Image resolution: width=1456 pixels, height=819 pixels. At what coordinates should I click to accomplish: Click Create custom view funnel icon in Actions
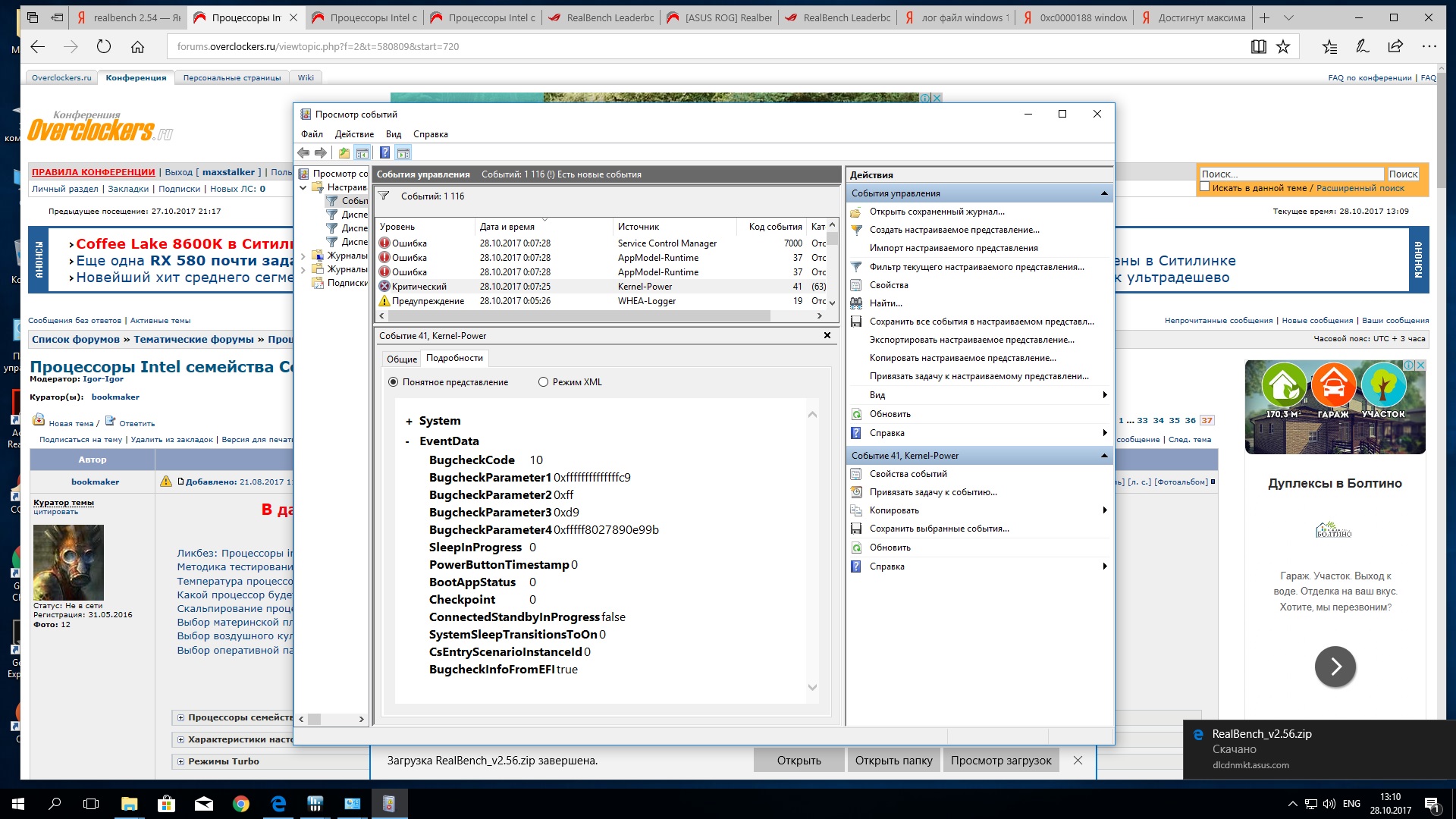coord(856,230)
